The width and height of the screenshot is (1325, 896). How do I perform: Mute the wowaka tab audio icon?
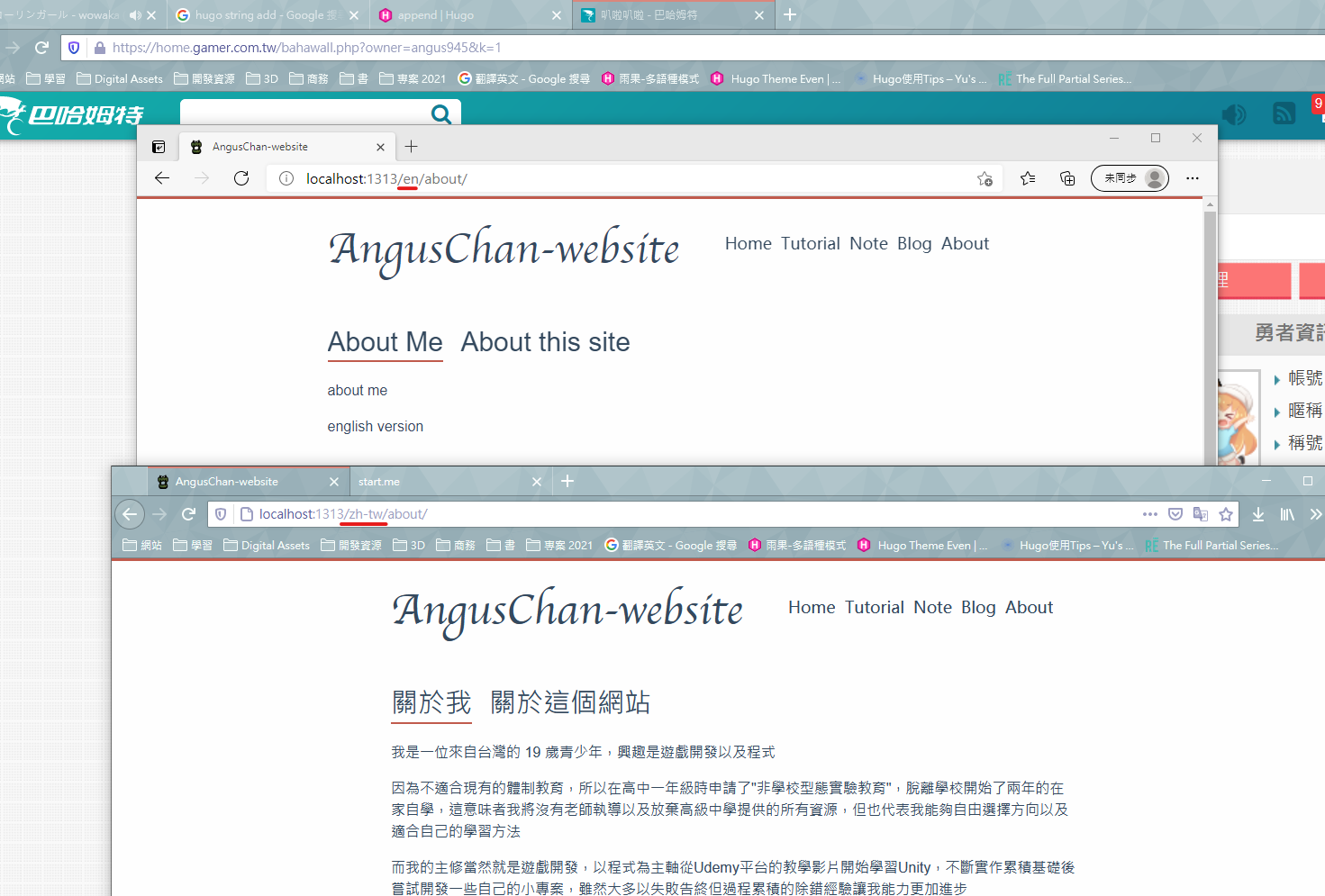point(135,15)
